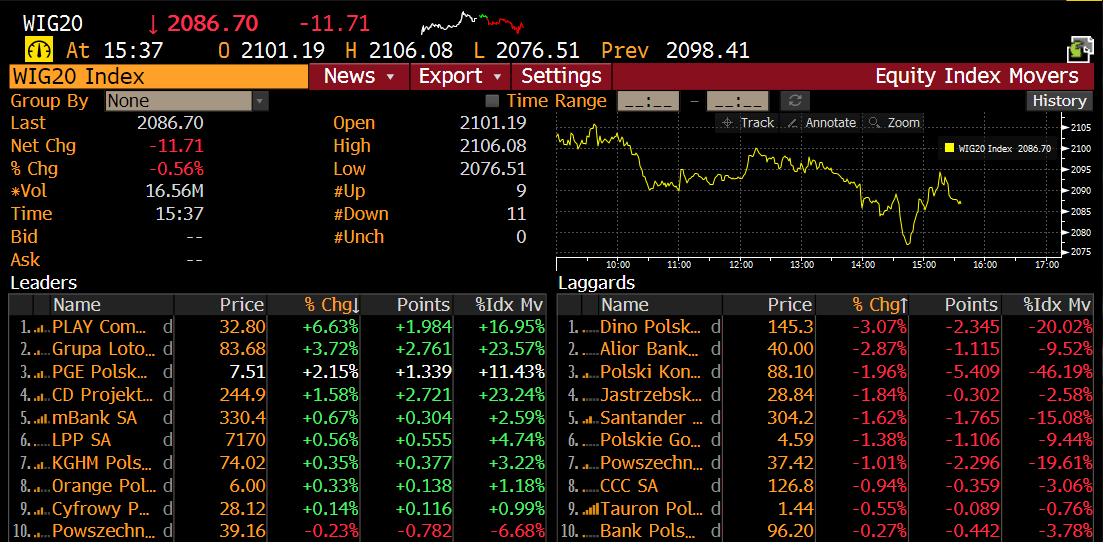This screenshot has width=1103, height=542.
Task: Sort Leaders table by Price header
Action: click(x=221, y=305)
